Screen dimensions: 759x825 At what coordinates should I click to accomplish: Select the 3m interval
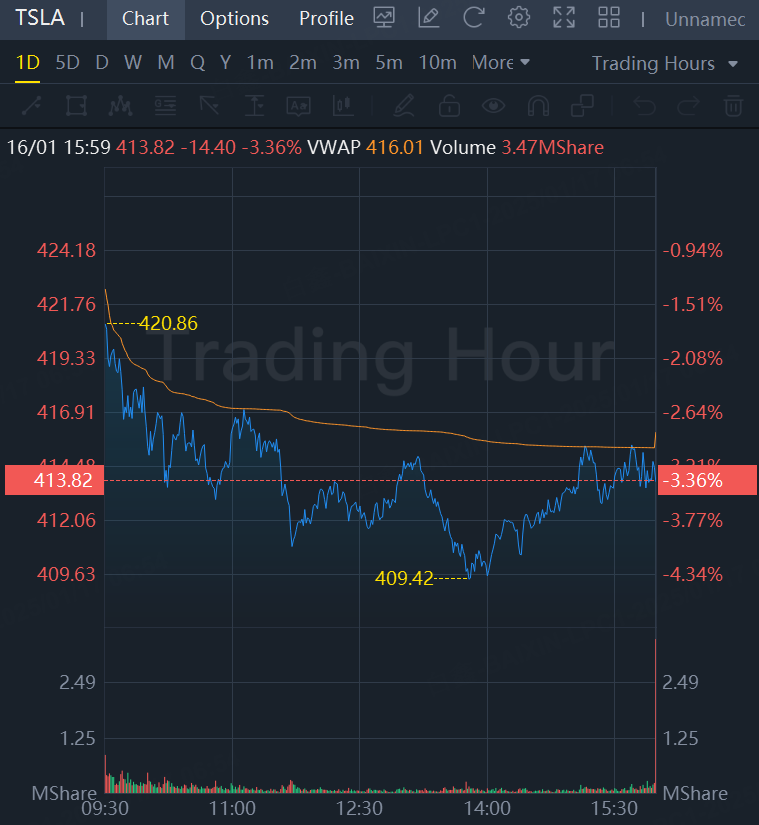pyautogui.click(x=346, y=63)
